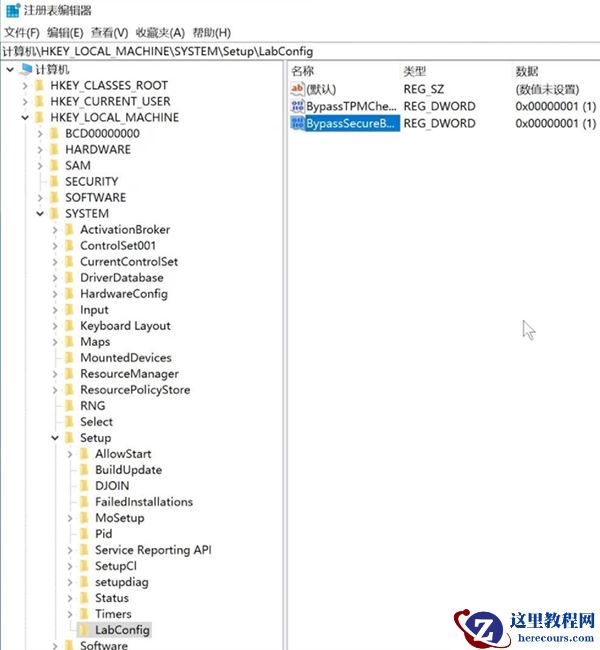This screenshot has height=650, width=600.
Task: Select the ResourceManager key
Action: pyautogui.click(x=129, y=374)
